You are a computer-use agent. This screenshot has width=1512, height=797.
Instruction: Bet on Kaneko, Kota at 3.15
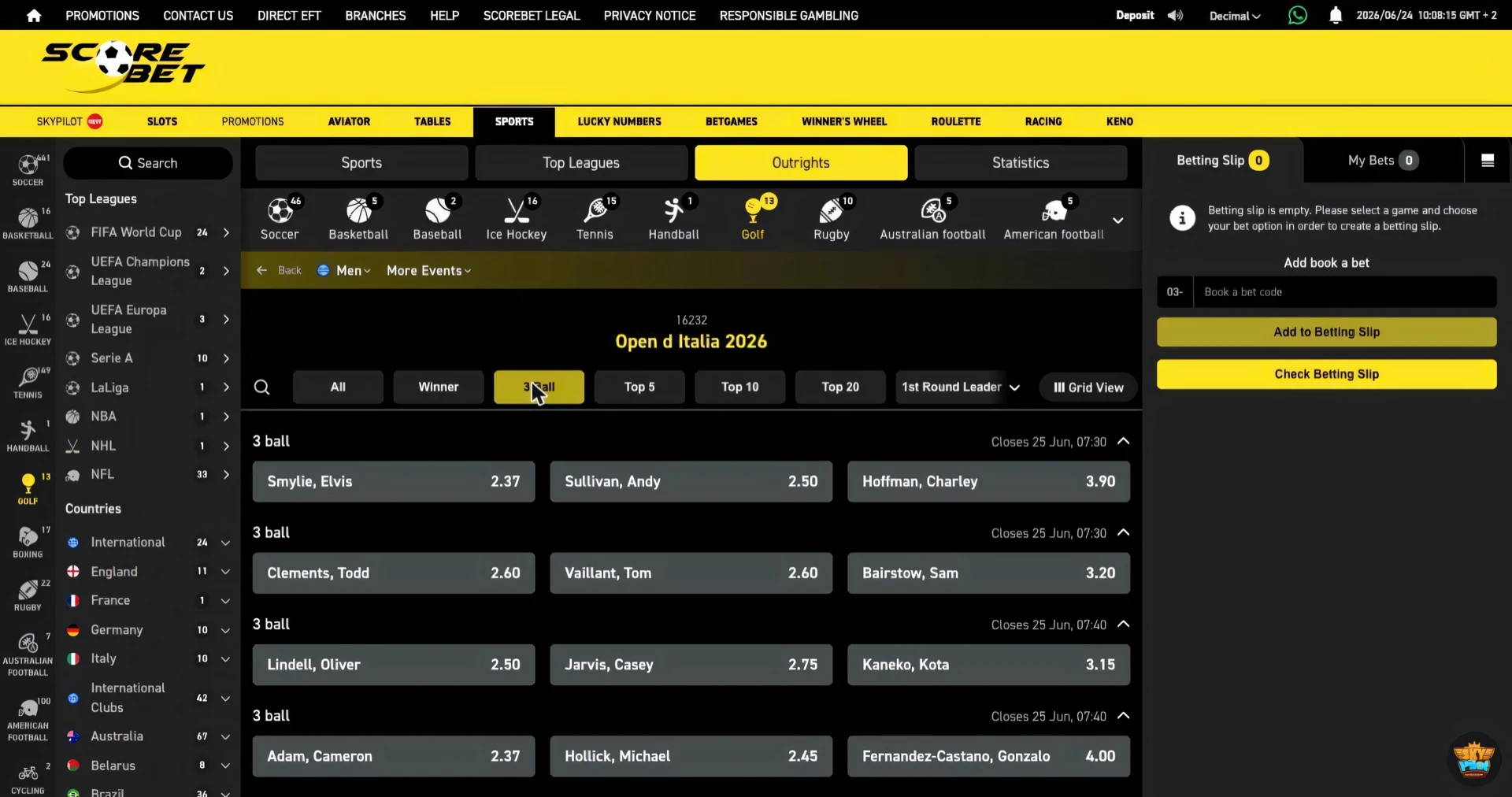[x=988, y=664]
